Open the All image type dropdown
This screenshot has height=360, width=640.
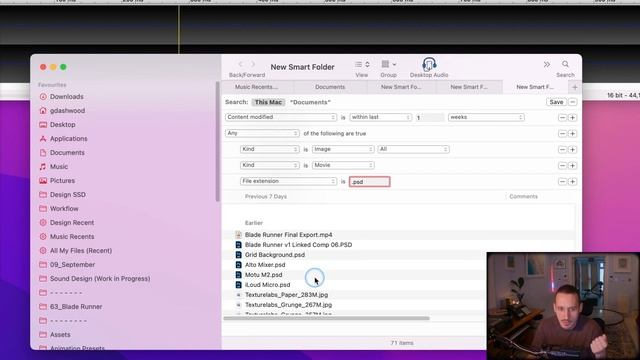[413, 149]
